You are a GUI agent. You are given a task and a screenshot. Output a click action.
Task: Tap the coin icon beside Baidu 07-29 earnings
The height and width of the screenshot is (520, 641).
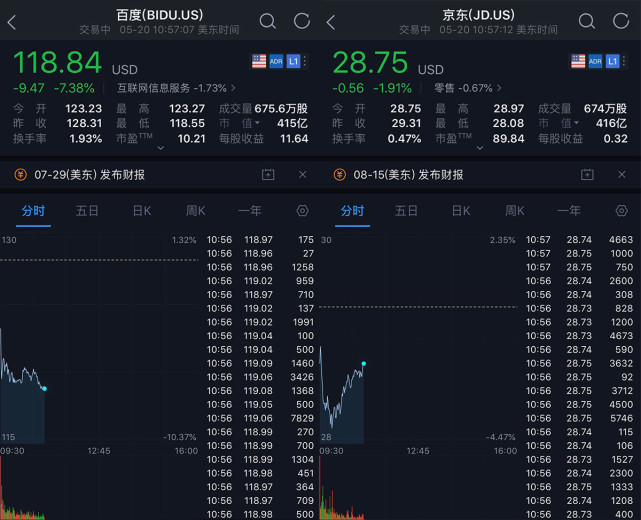[x=20, y=175]
